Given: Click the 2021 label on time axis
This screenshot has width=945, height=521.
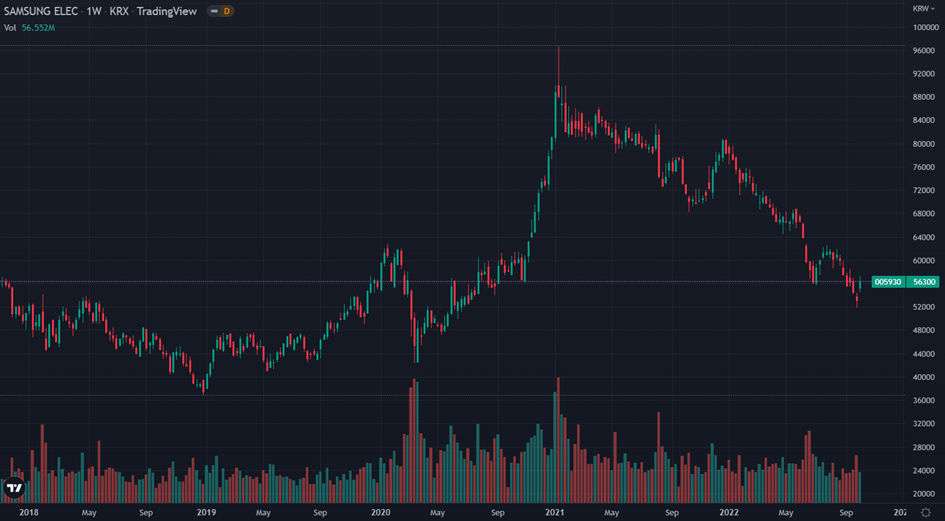Looking at the screenshot, I should point(555,512).
